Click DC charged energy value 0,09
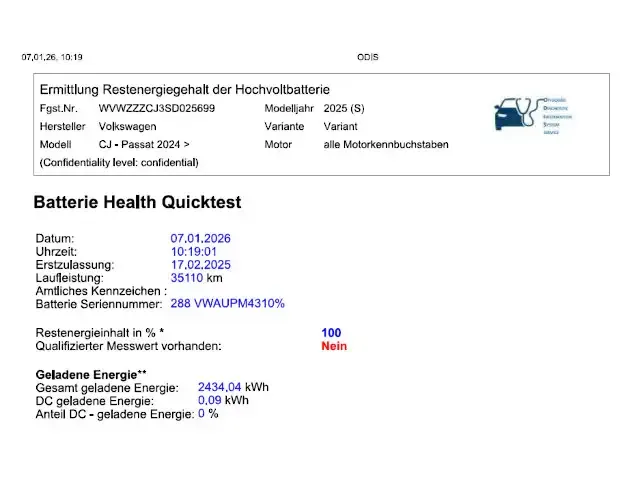The width and height of the screenshot is (640, 480). click(210, 400)
